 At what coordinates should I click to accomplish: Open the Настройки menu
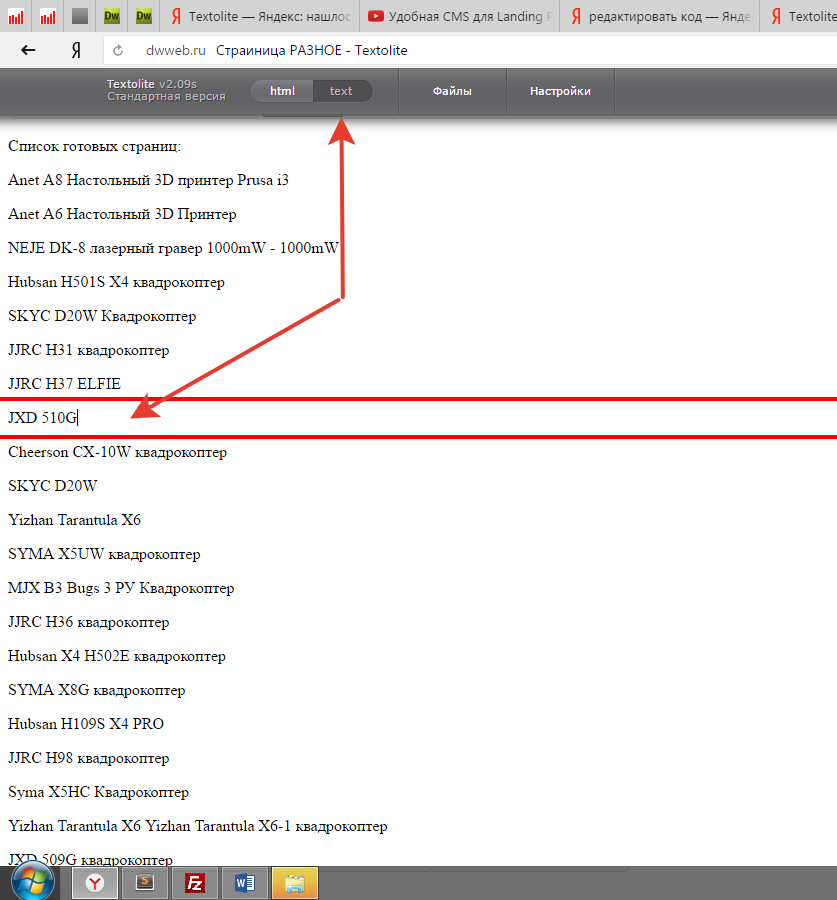click(560, 91)
